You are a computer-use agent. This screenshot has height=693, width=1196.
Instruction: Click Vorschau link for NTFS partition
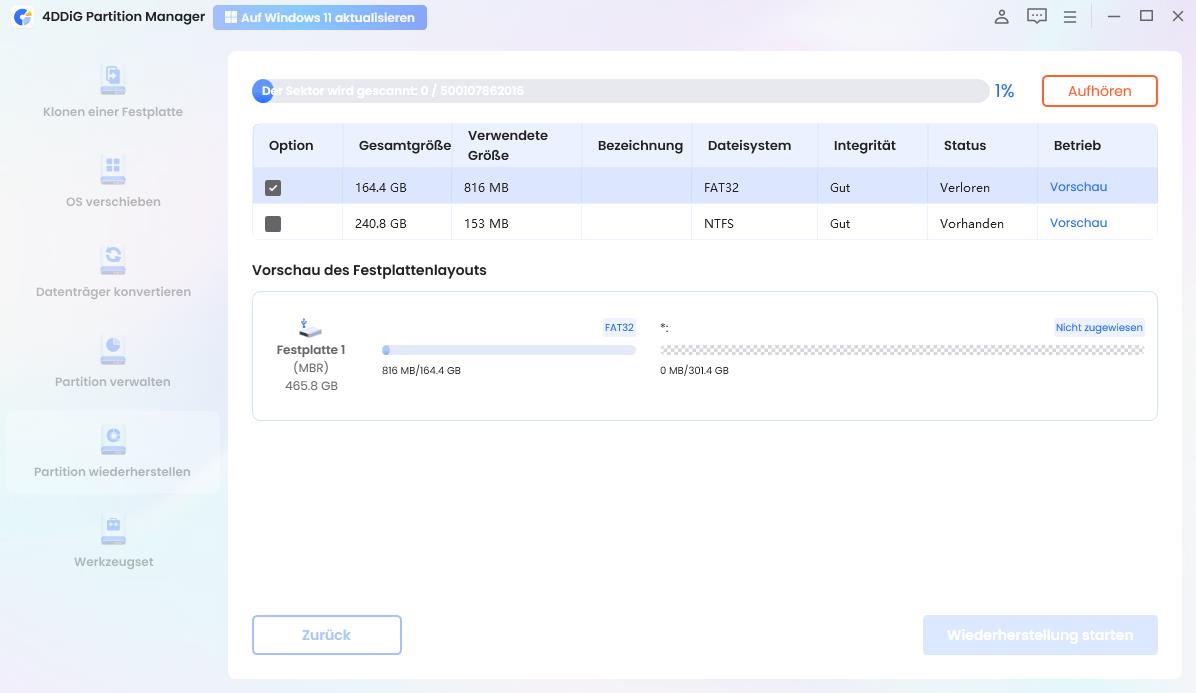coord(1078,223)
